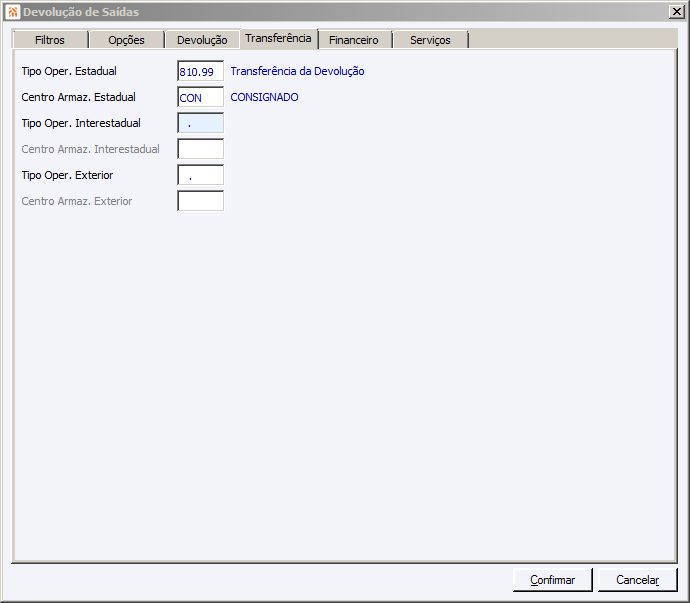Focus the Tipo Oper. Exterior field
Screen dimensions: 690x603
tap(201, 175)
